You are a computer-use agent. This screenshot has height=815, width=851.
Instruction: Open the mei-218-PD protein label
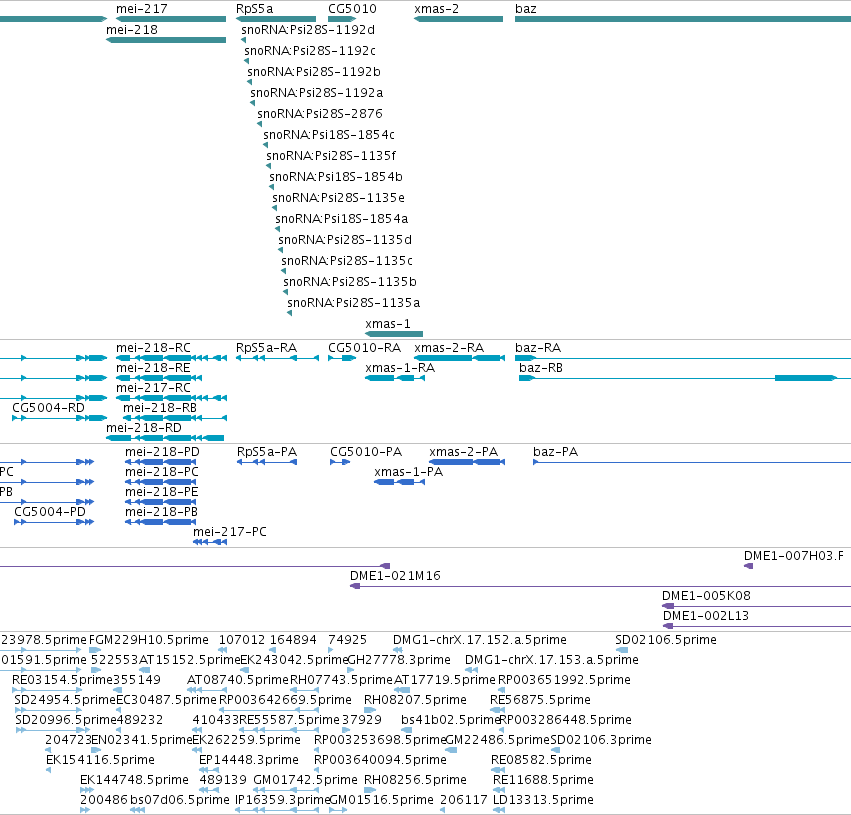click(x=162, y=452)
